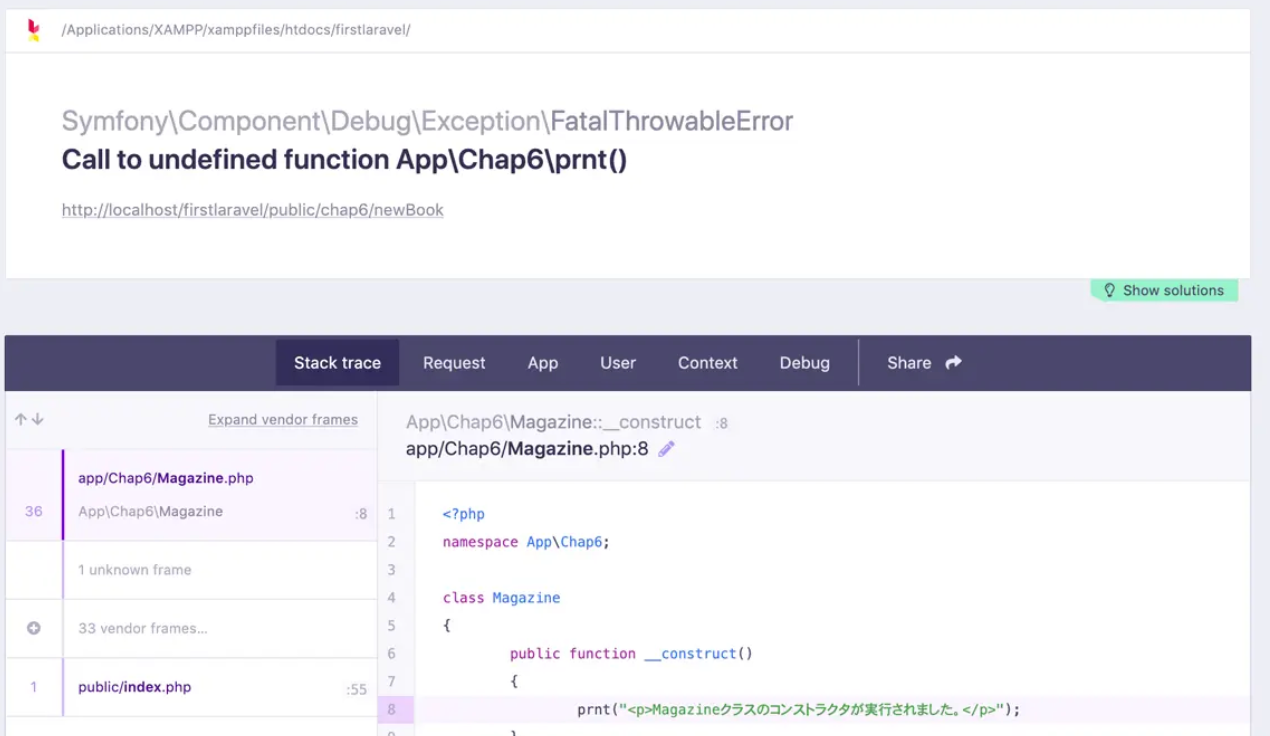Click the Call to undefined function message
Image resolution: width=1270 pixels, height=736 pixels.
[345, 160]
